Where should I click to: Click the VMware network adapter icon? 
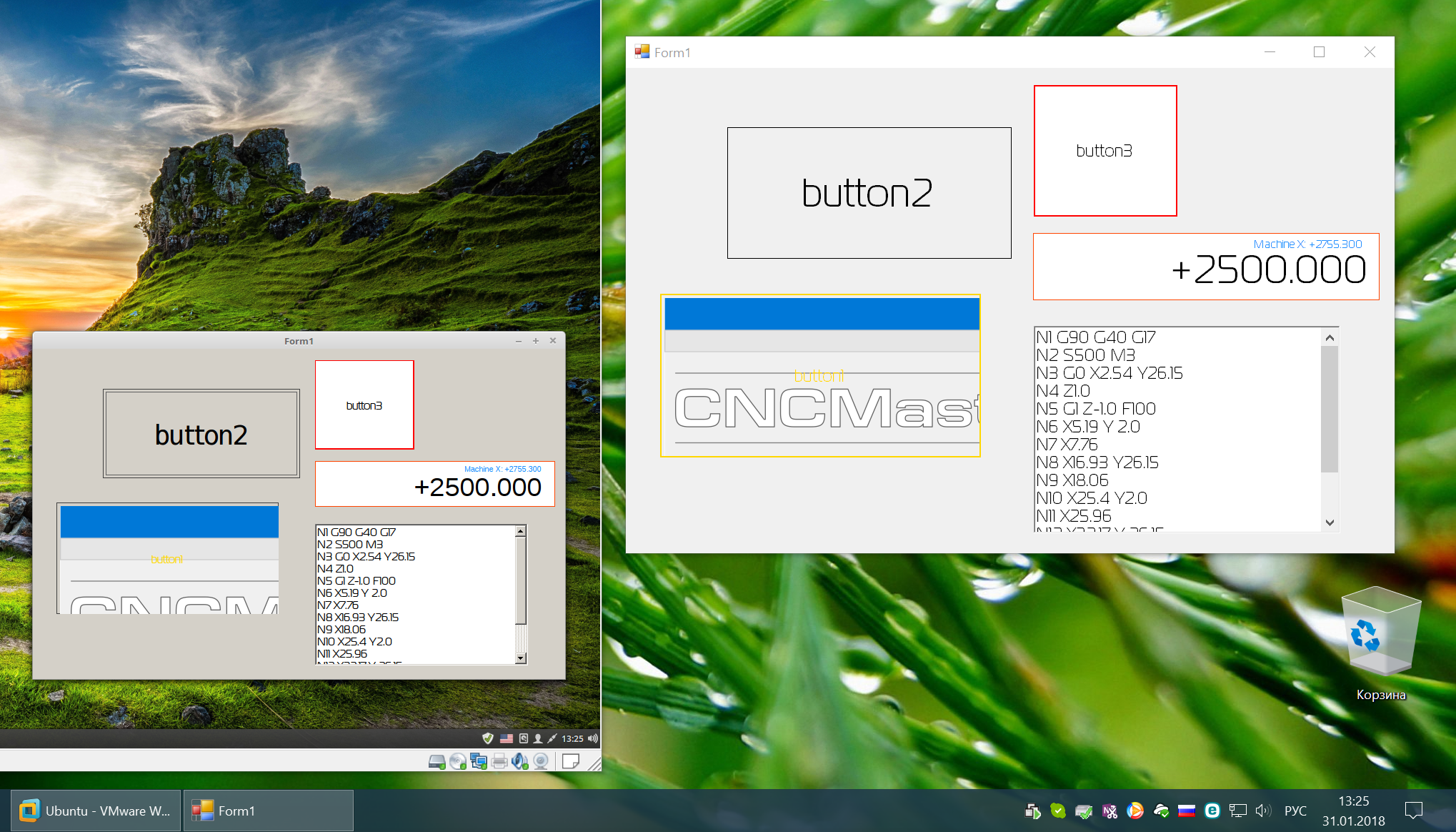click(x=479, y=762)
